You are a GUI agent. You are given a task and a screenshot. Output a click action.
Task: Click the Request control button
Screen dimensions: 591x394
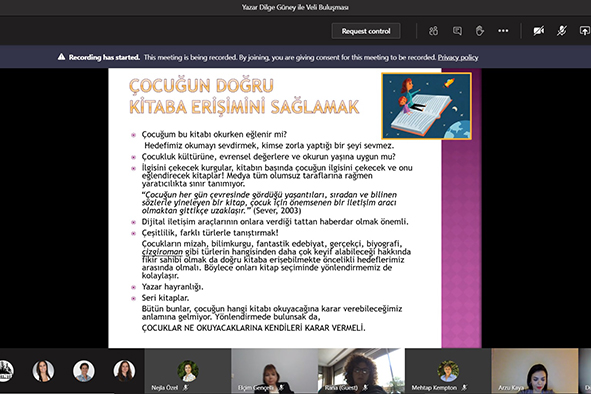coord(366,31)
